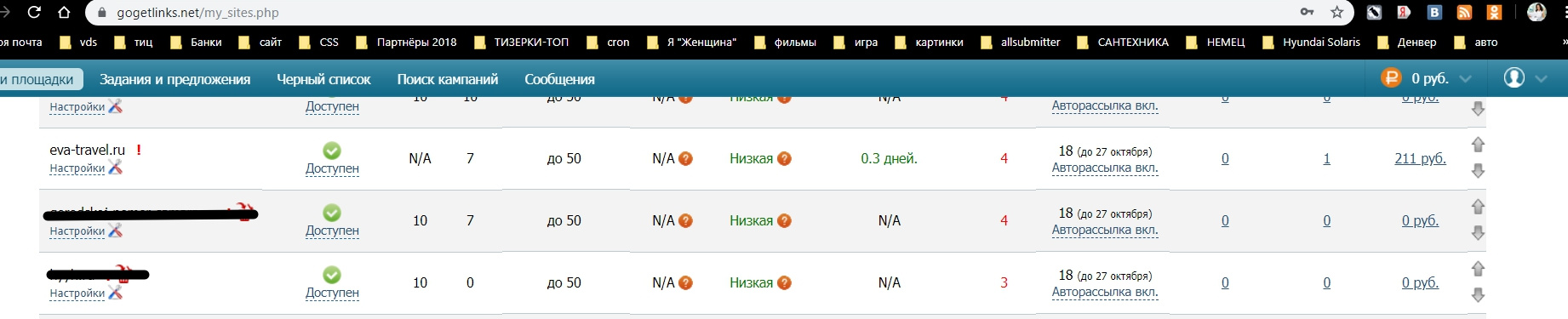Click the red exclamation mark beside eva-travel.ru

tap(138, 150)
